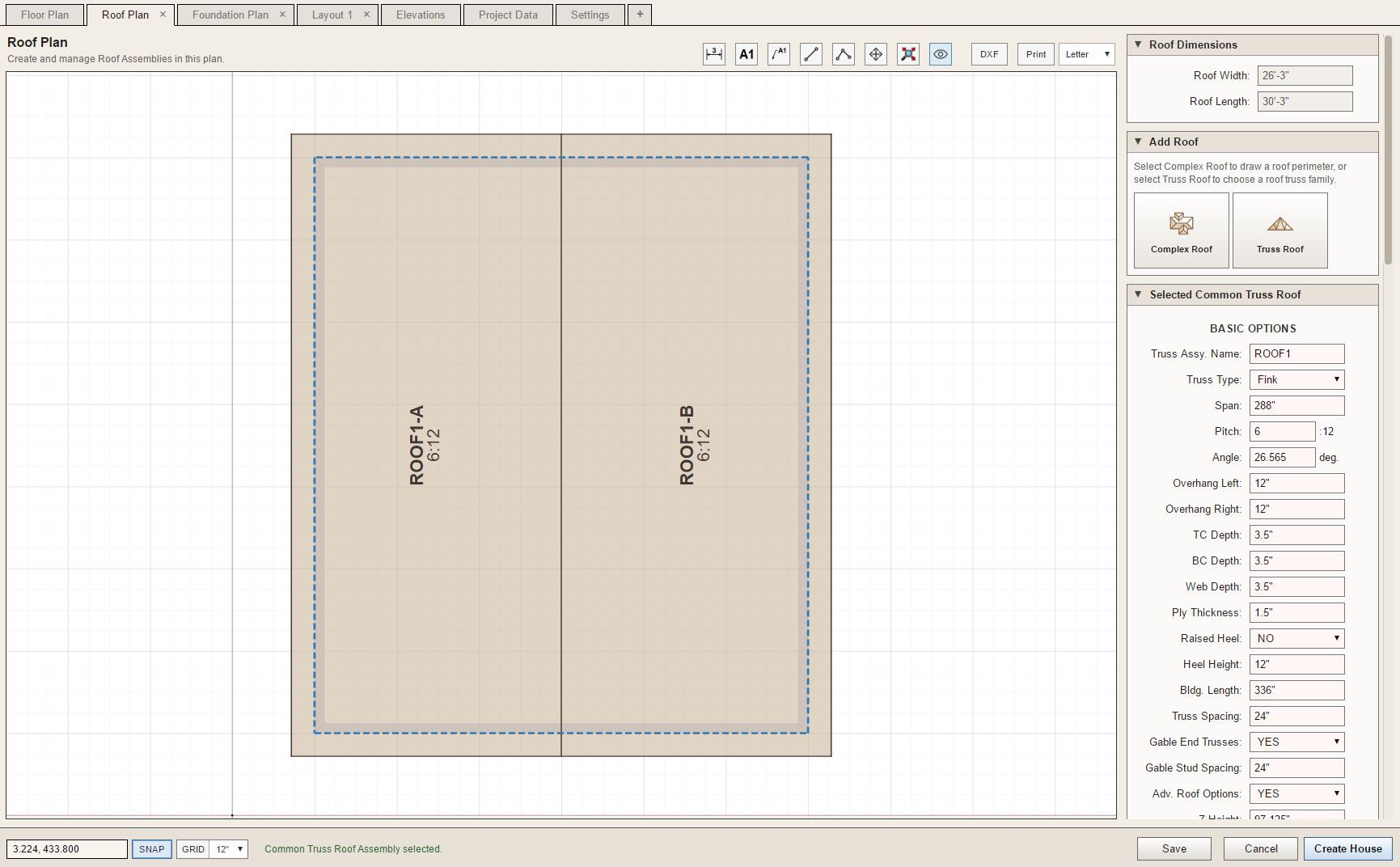
Task: Click the Save button
Action: click(1174, 848)
